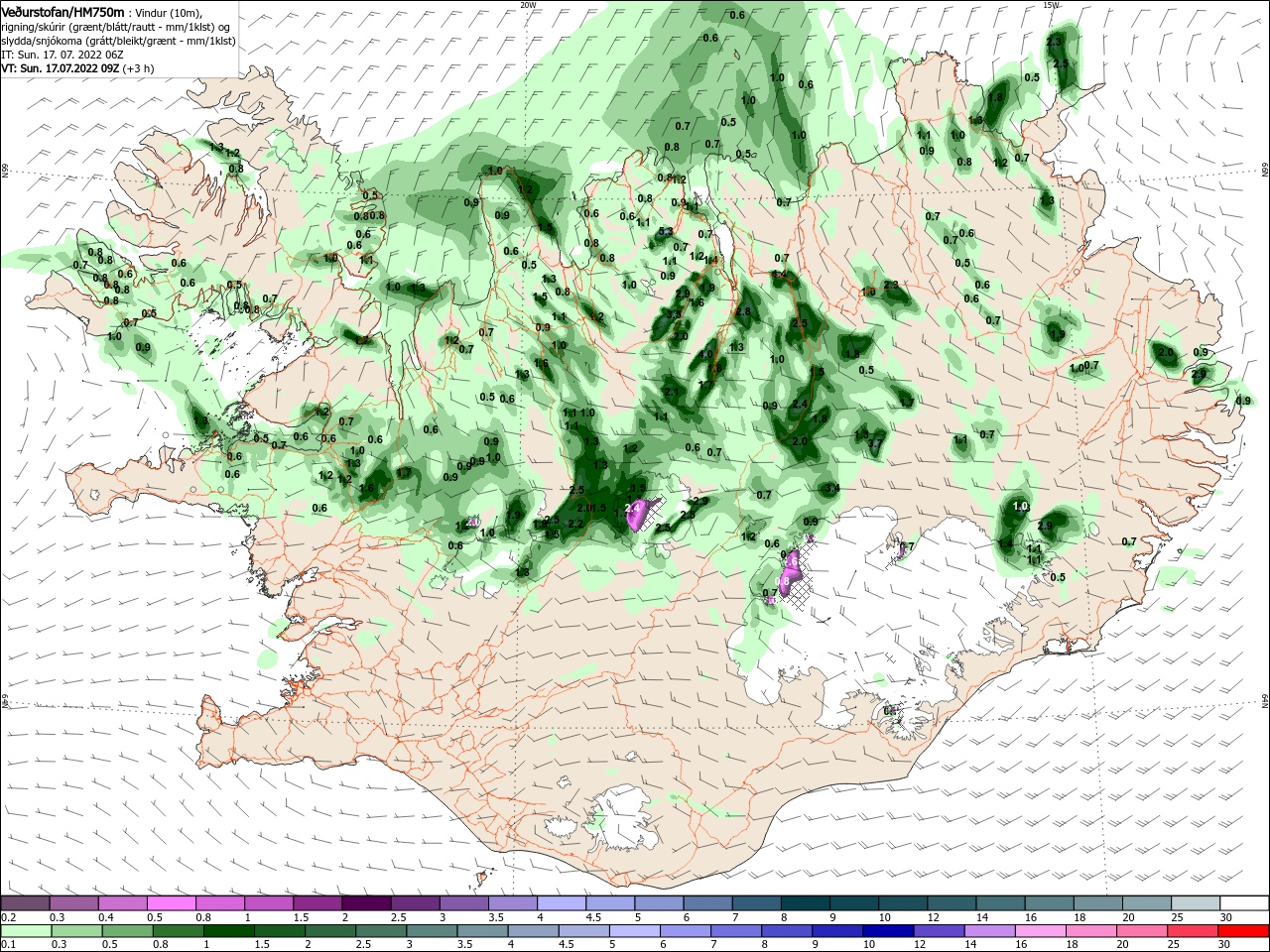Image resolution: width=1270 pixels, height=952 pixels.
Task: Pick the bright red rain swatch right of 30
Action: (1244, 929)
